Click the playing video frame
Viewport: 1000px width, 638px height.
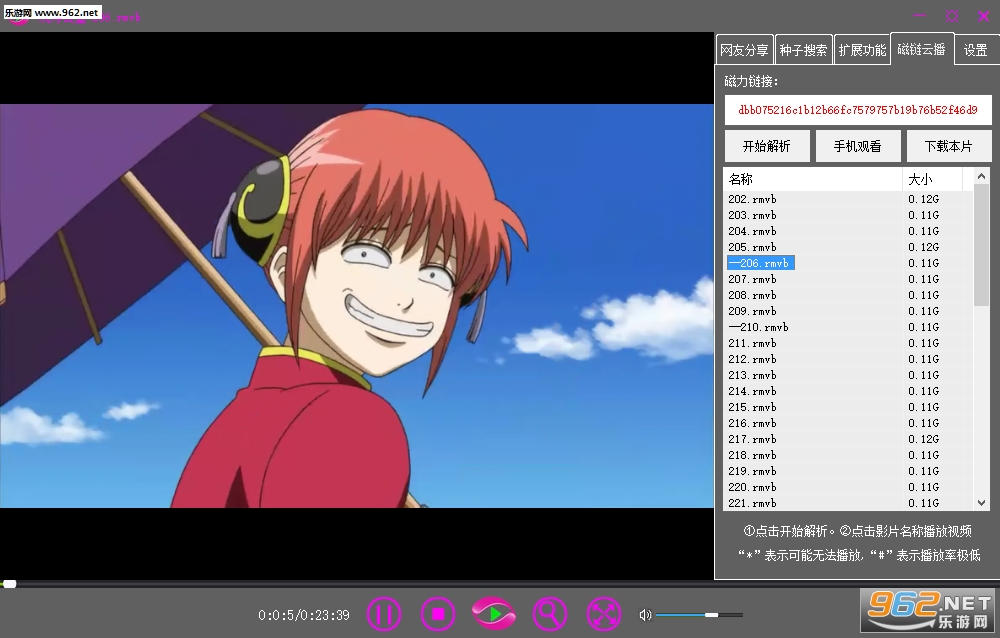pos(357,306)
